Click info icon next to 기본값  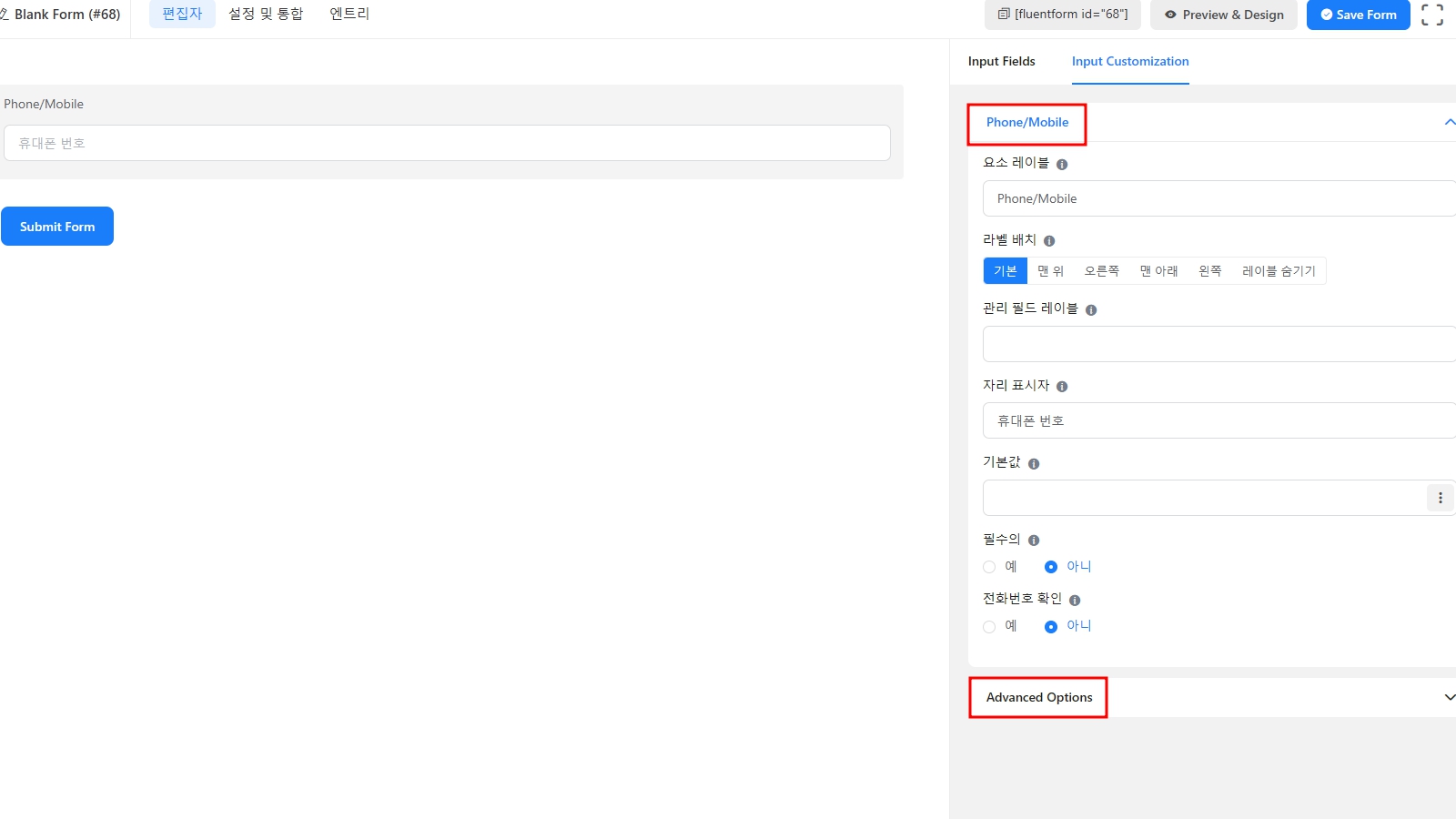point(1034,464)
